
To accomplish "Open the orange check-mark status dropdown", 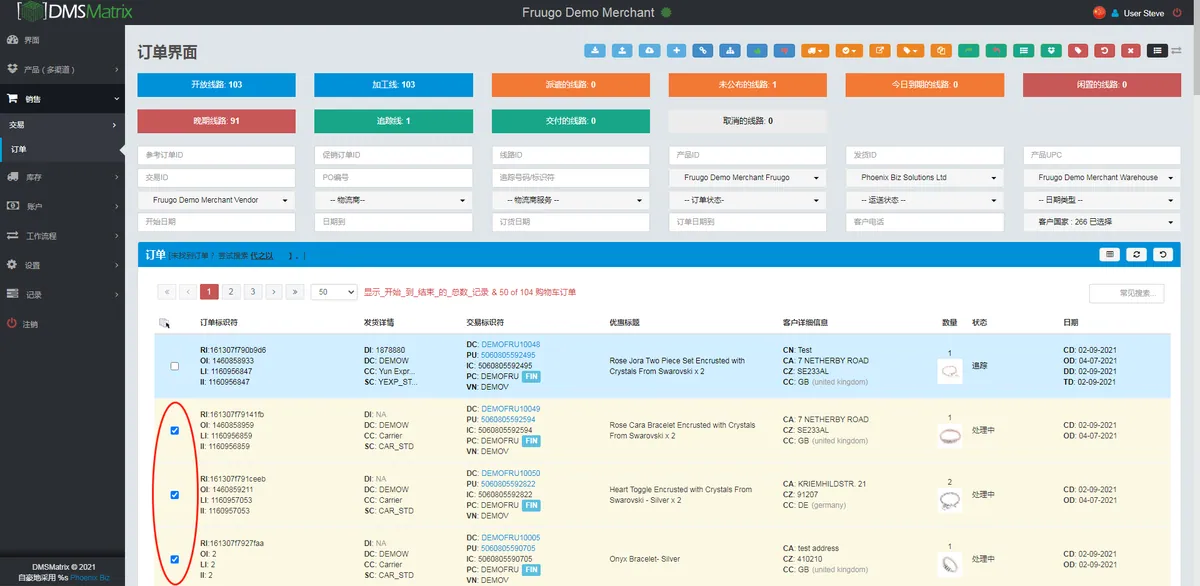I will [850, 50].
